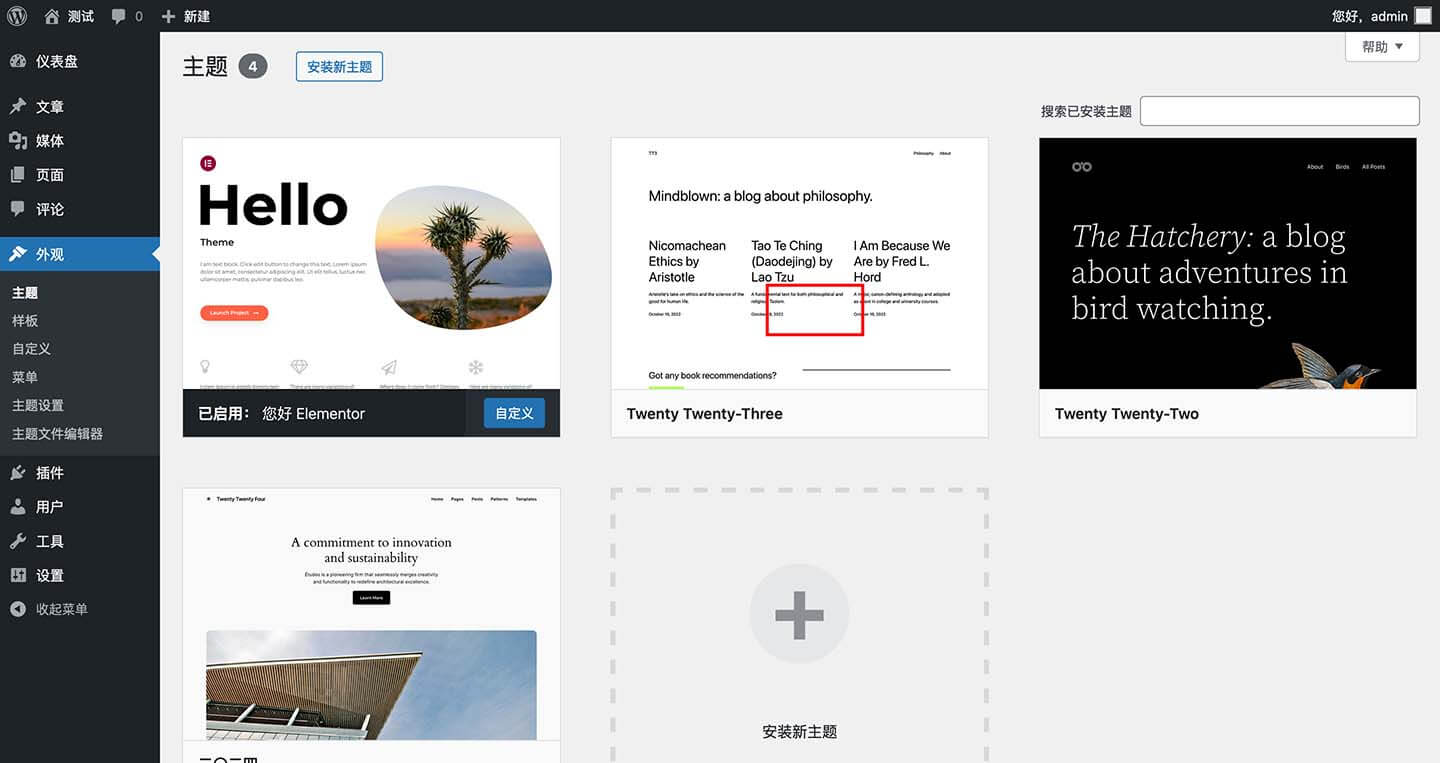
Task: Click the admin avatar image
Action: (1423, 16)
